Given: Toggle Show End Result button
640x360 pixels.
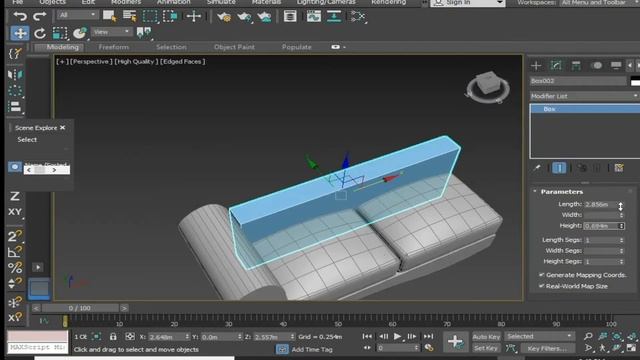Looking at the screenshot, I should [559, 168].
